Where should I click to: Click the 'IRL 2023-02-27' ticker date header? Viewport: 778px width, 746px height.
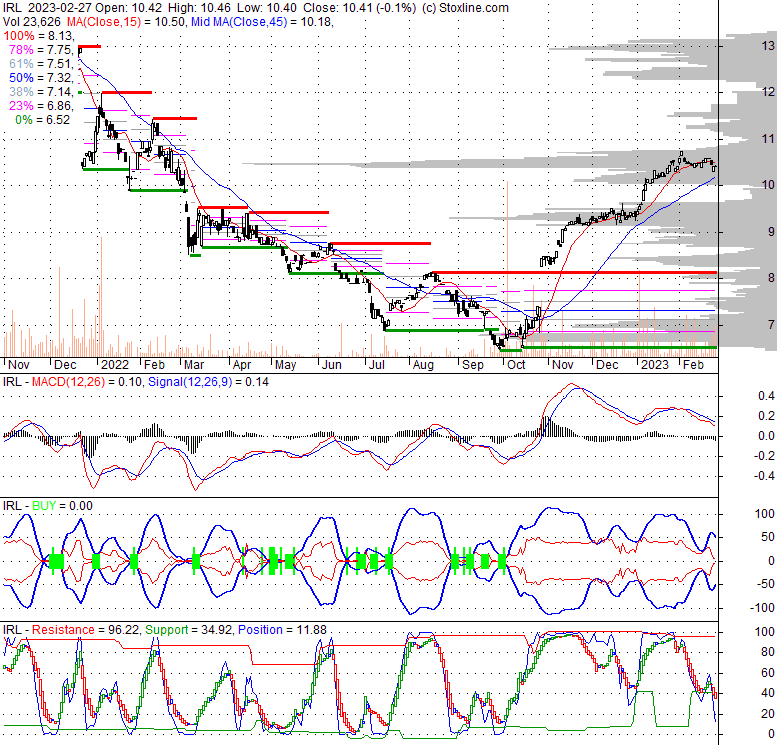point(47,8)
